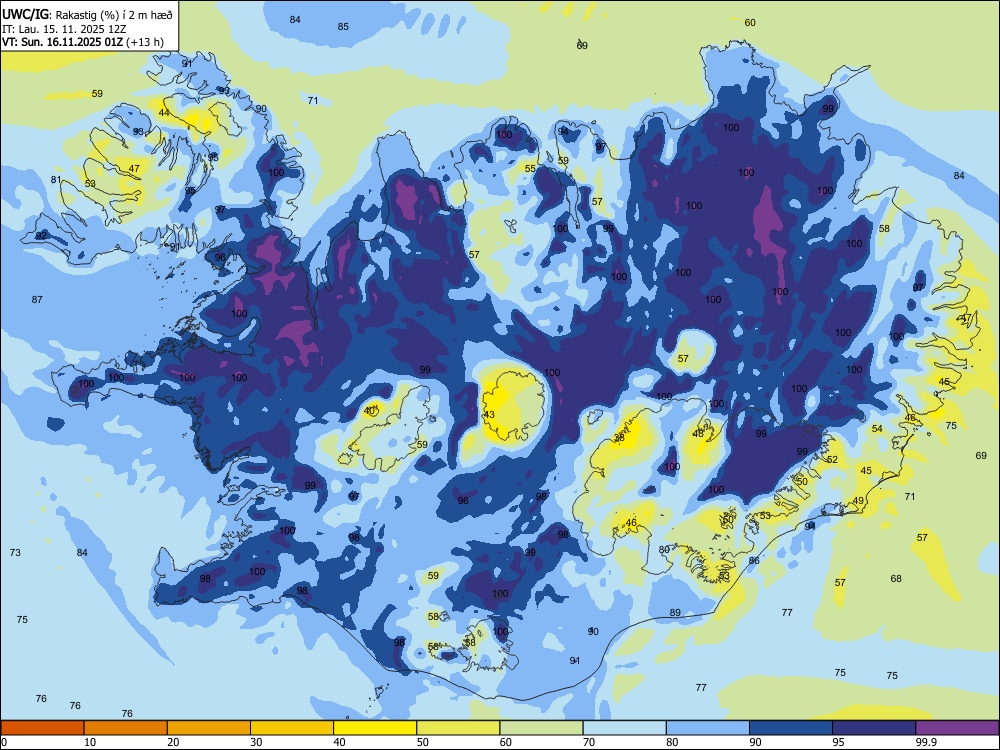Click the humidity value 60 at the top edge
This screenshot has height=750, width=1000.
click(x=750, y=22)
